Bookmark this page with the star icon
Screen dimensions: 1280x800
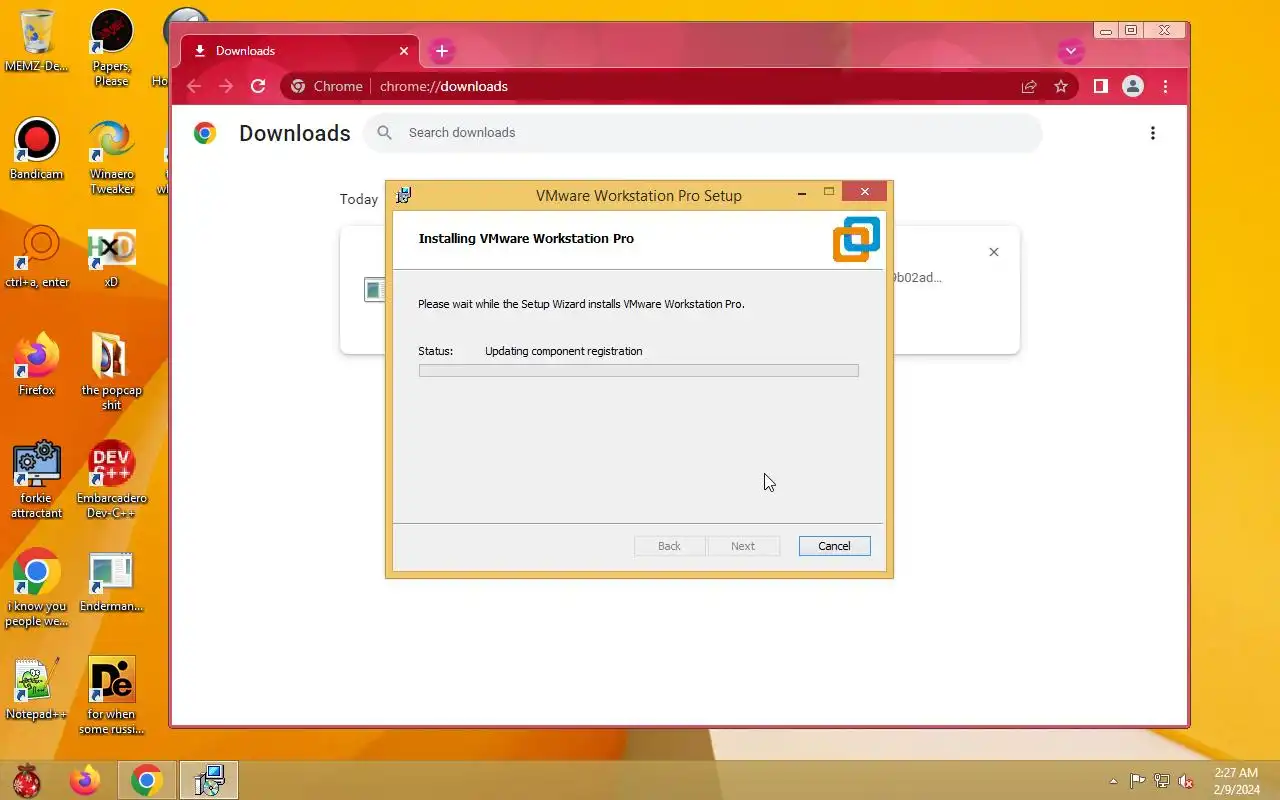point(1061,86)
